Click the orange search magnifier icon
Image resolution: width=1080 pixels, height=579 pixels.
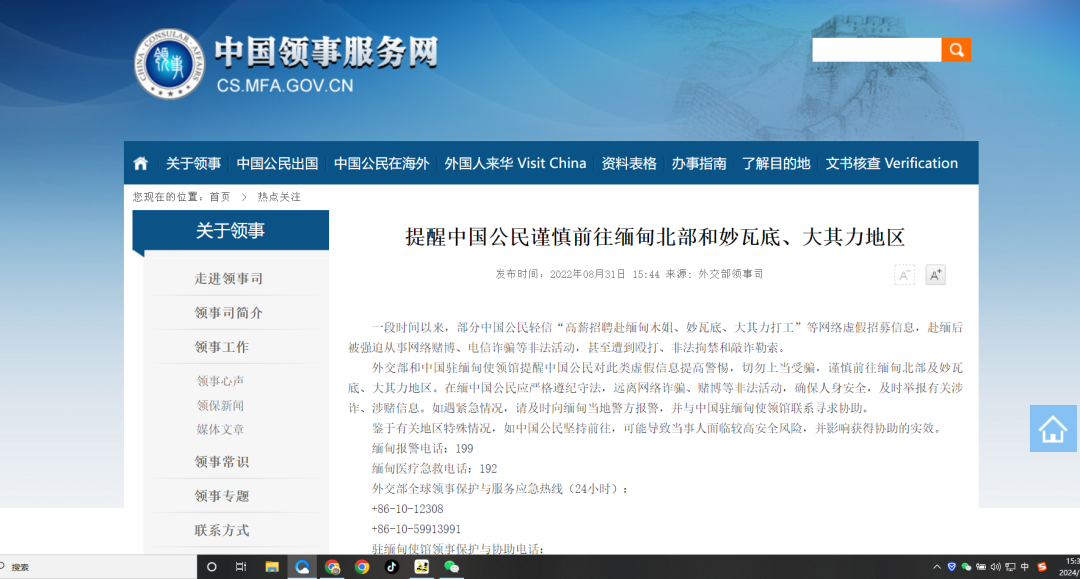(956, 48)
